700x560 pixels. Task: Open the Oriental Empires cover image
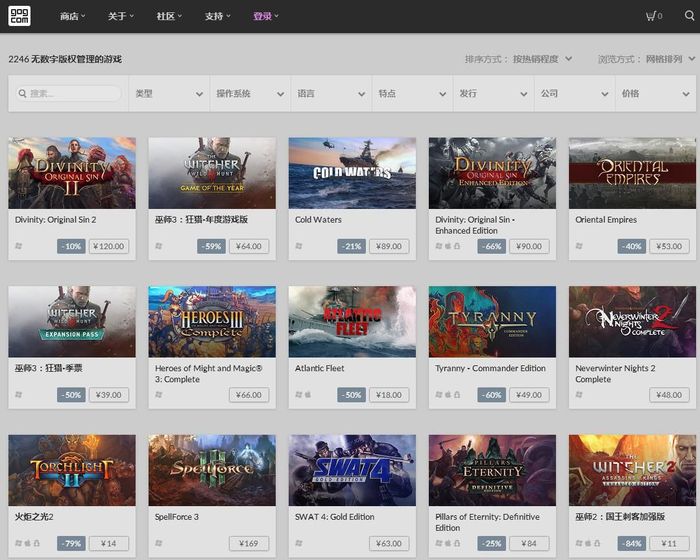(x=632, y=173)
